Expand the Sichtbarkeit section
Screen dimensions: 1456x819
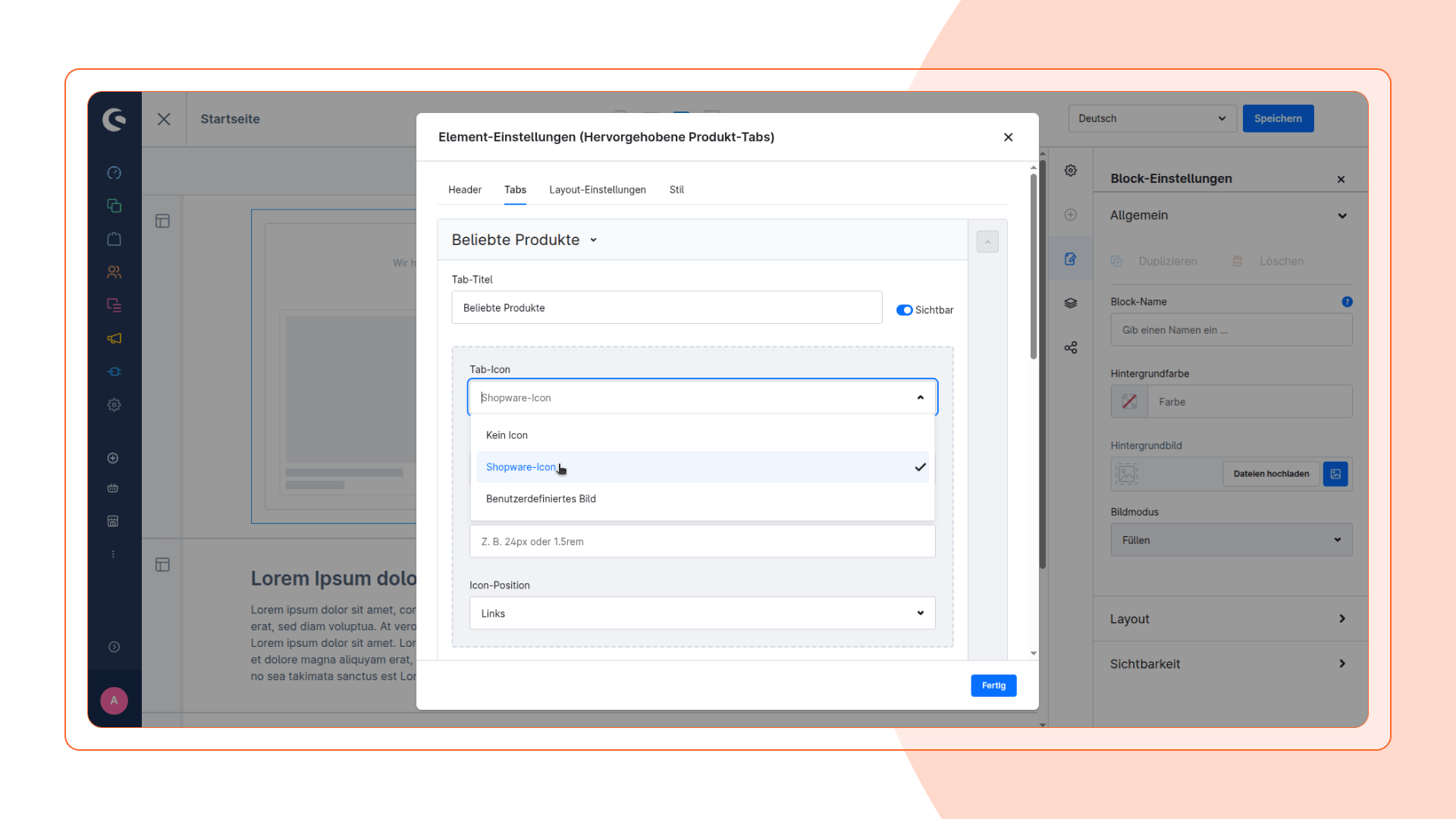click(x=1230, y=664)
